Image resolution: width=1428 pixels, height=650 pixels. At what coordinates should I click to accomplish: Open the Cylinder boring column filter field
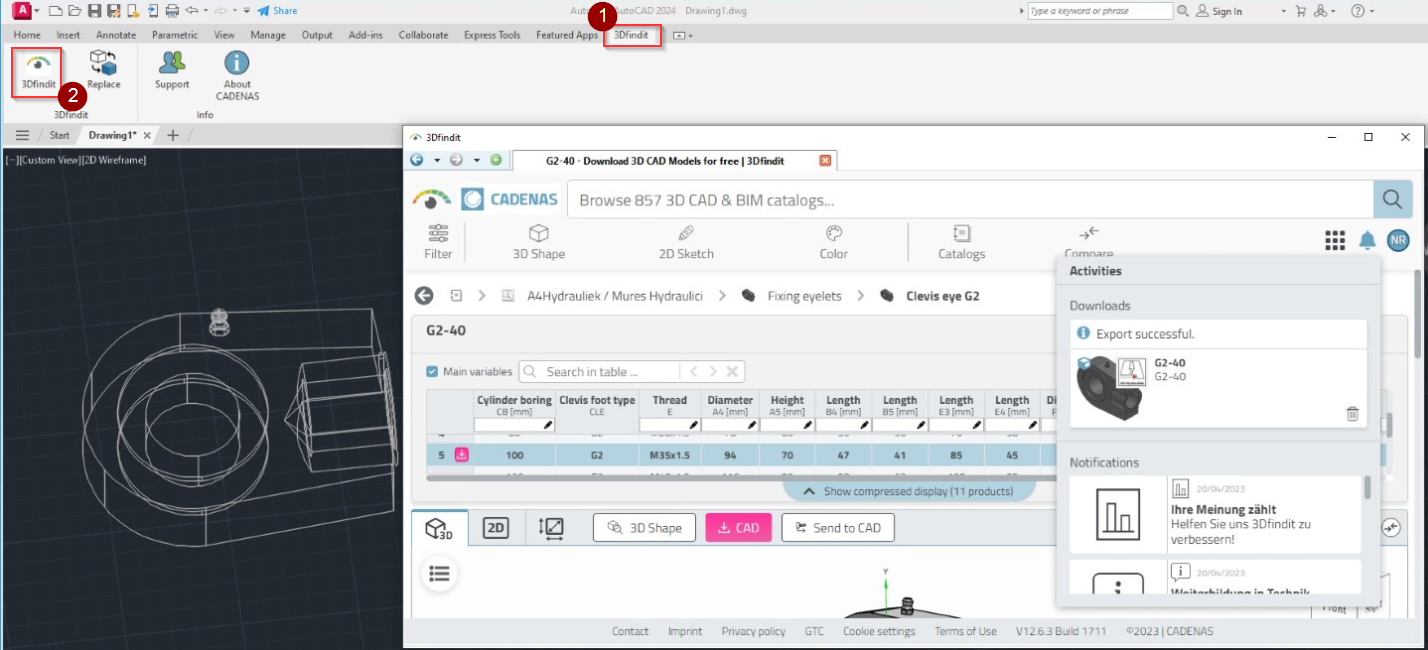click(514, 425)
